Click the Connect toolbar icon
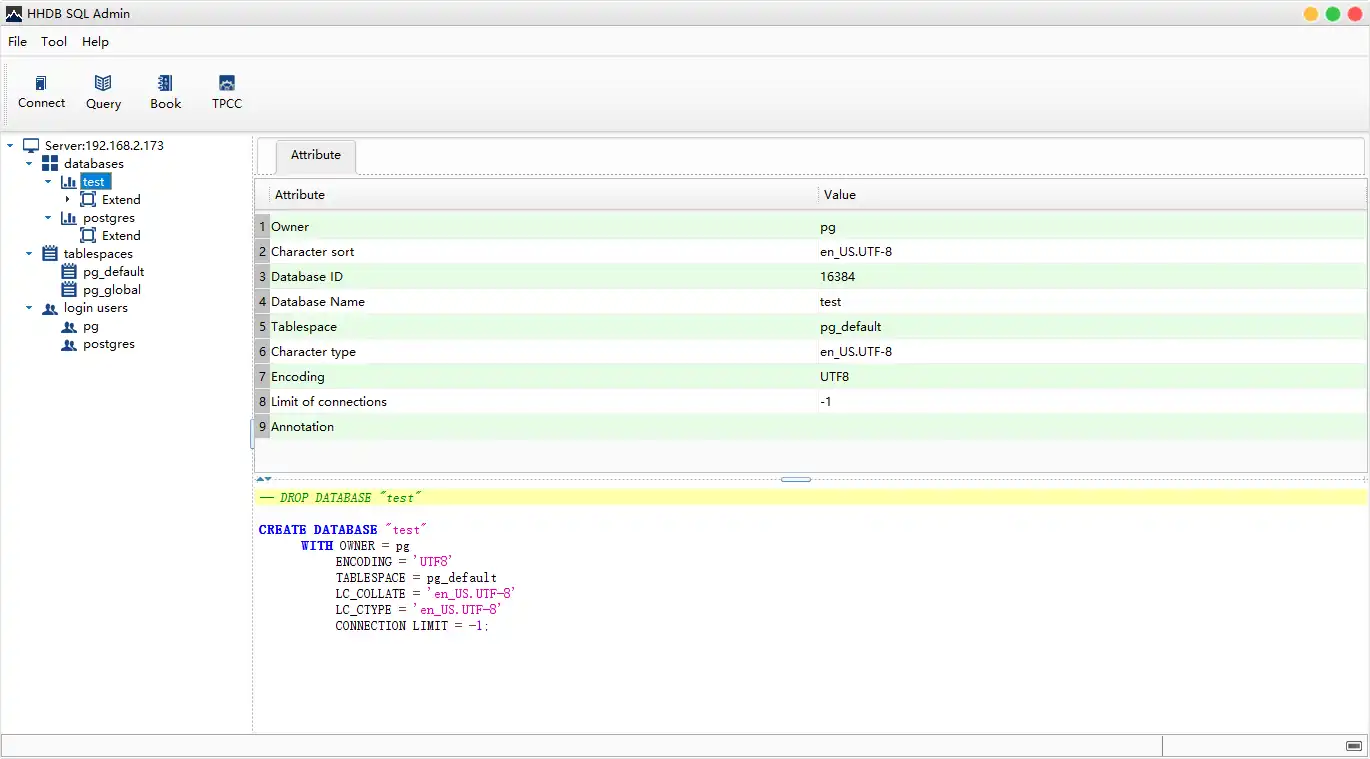Screen dimensions: 1370x759 (41, 84)
